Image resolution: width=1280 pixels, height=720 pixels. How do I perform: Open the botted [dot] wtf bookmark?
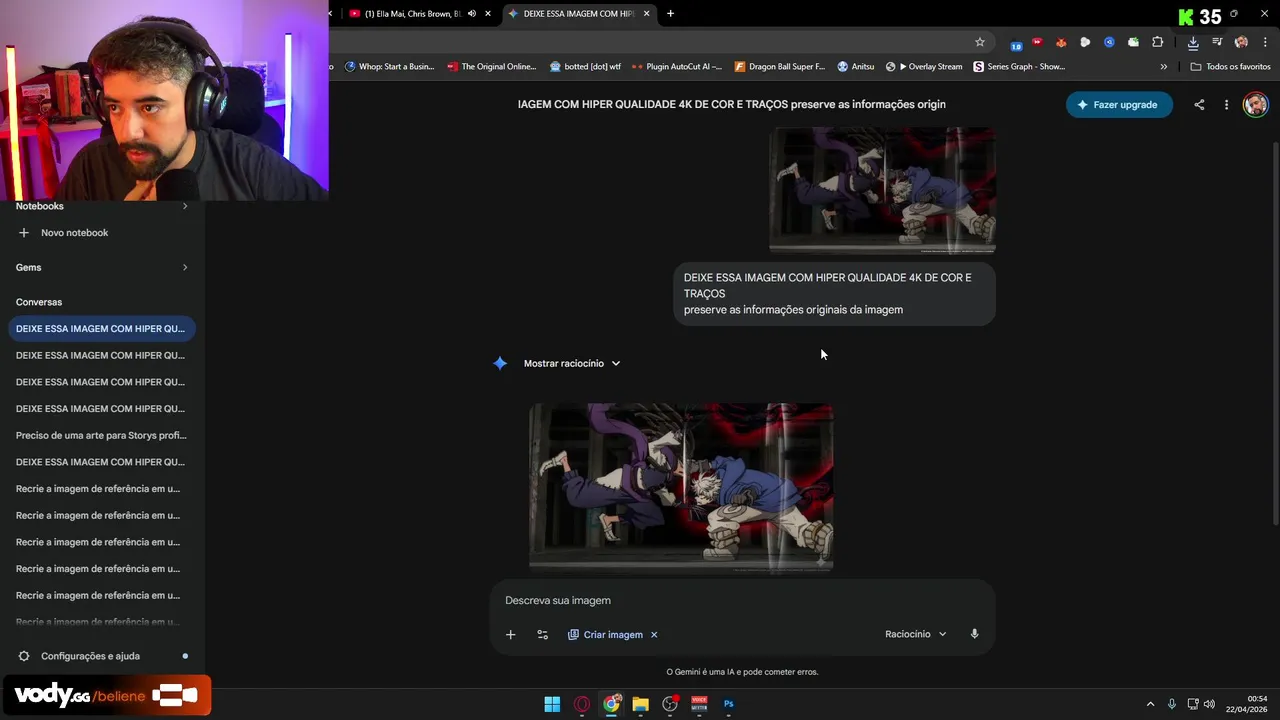(x=585, y=67)
